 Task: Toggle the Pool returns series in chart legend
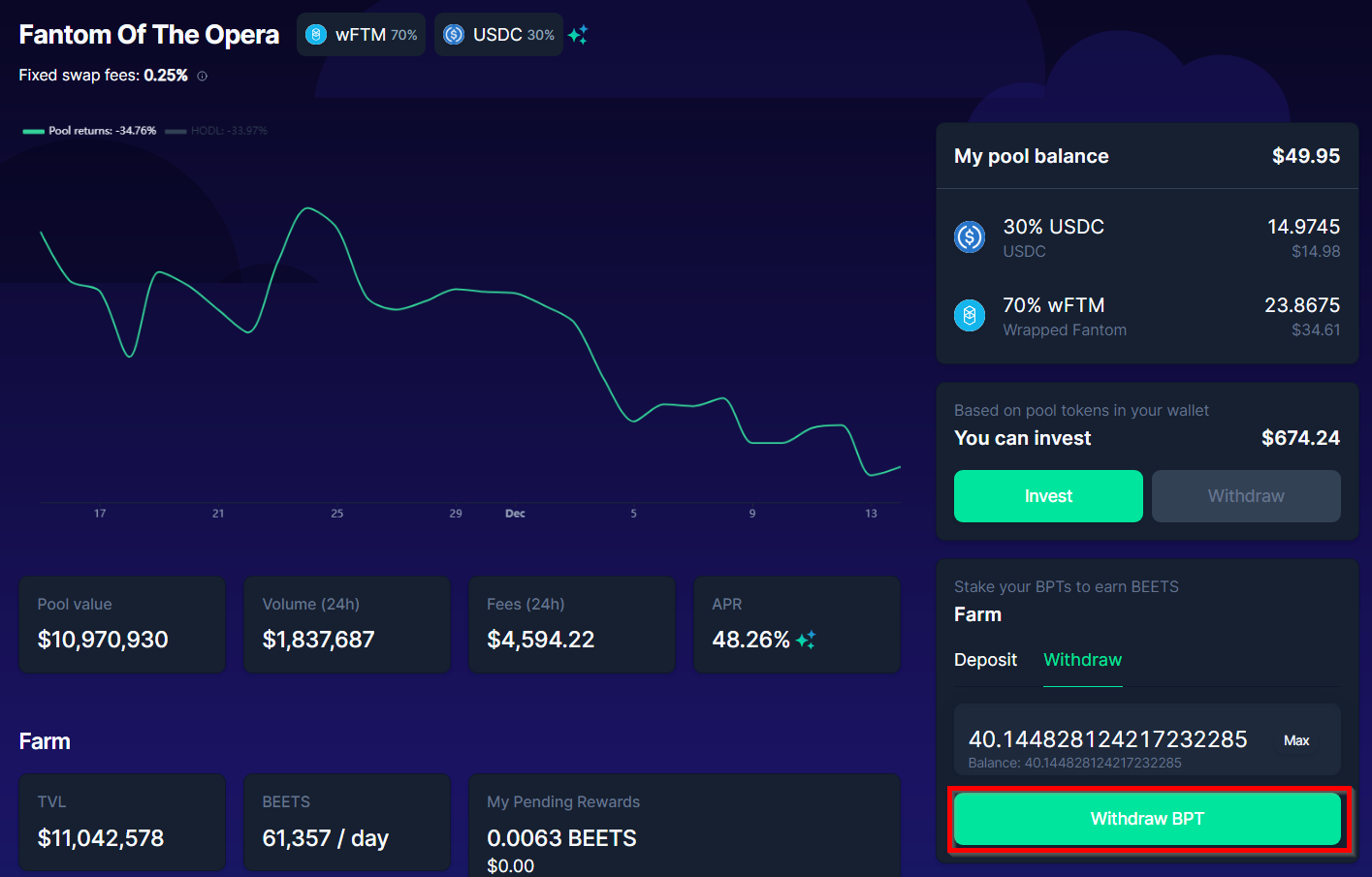click(89, 131)
